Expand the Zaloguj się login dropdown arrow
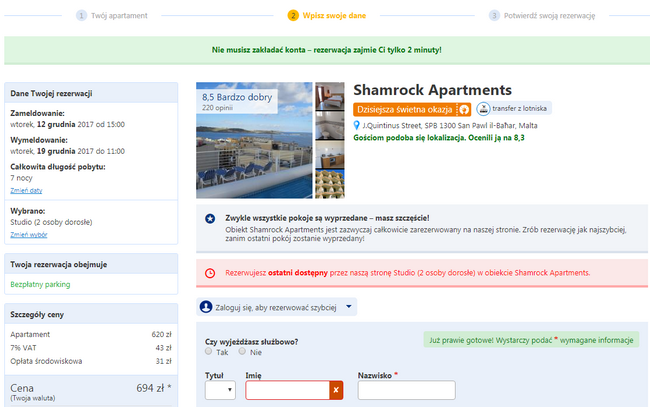 tap(349, 307)
